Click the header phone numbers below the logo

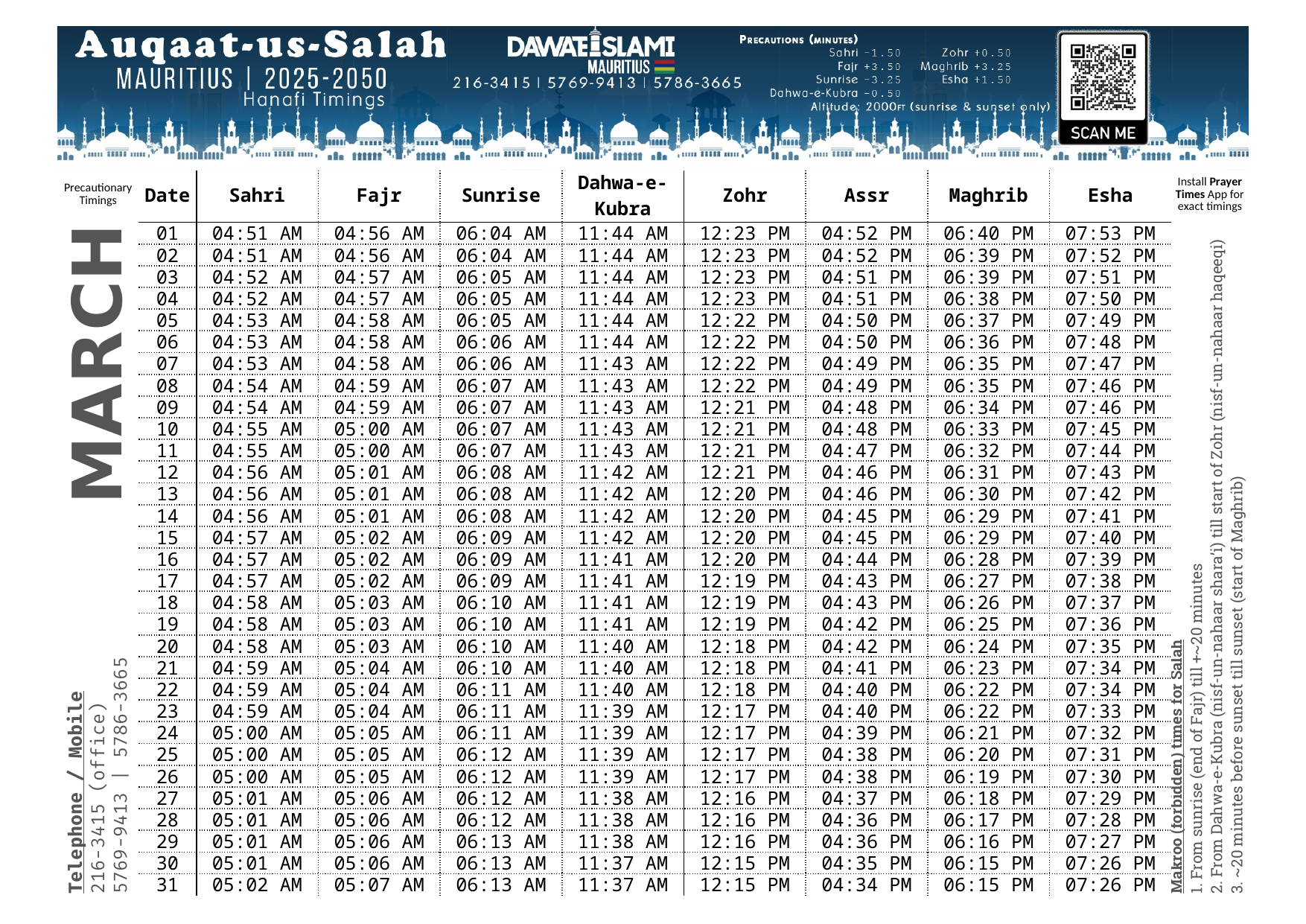click(597, 83)
